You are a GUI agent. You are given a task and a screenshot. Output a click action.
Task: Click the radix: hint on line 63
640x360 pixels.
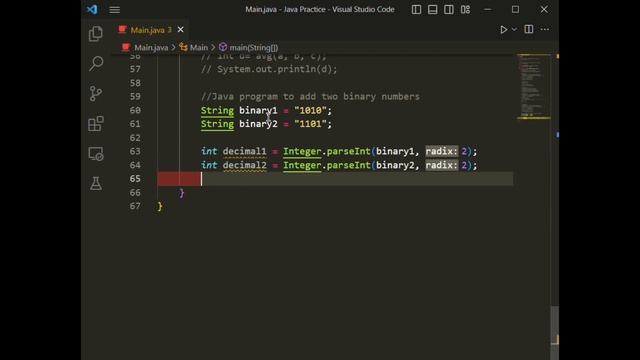tap(442, 151)
